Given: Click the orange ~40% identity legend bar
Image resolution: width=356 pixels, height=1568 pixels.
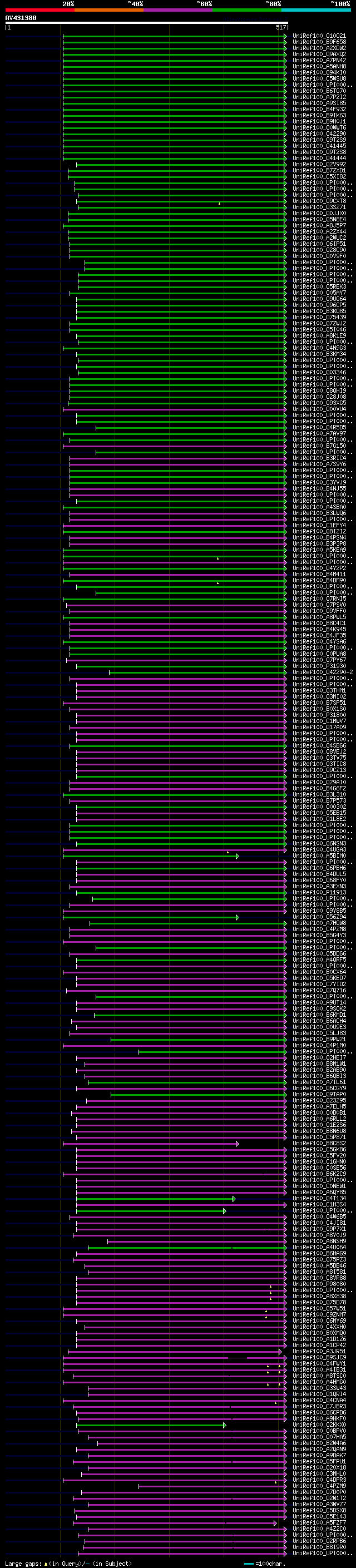Looking at the screenshot, I should click(109, 10).
